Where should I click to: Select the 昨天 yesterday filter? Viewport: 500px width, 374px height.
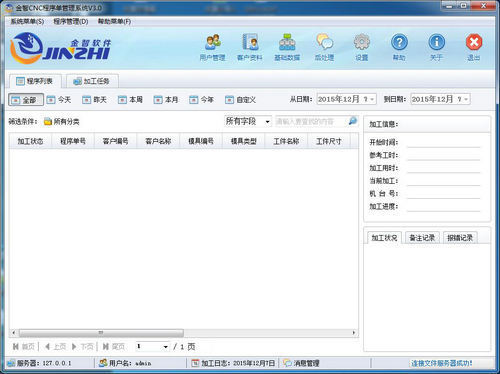point(95,100)
